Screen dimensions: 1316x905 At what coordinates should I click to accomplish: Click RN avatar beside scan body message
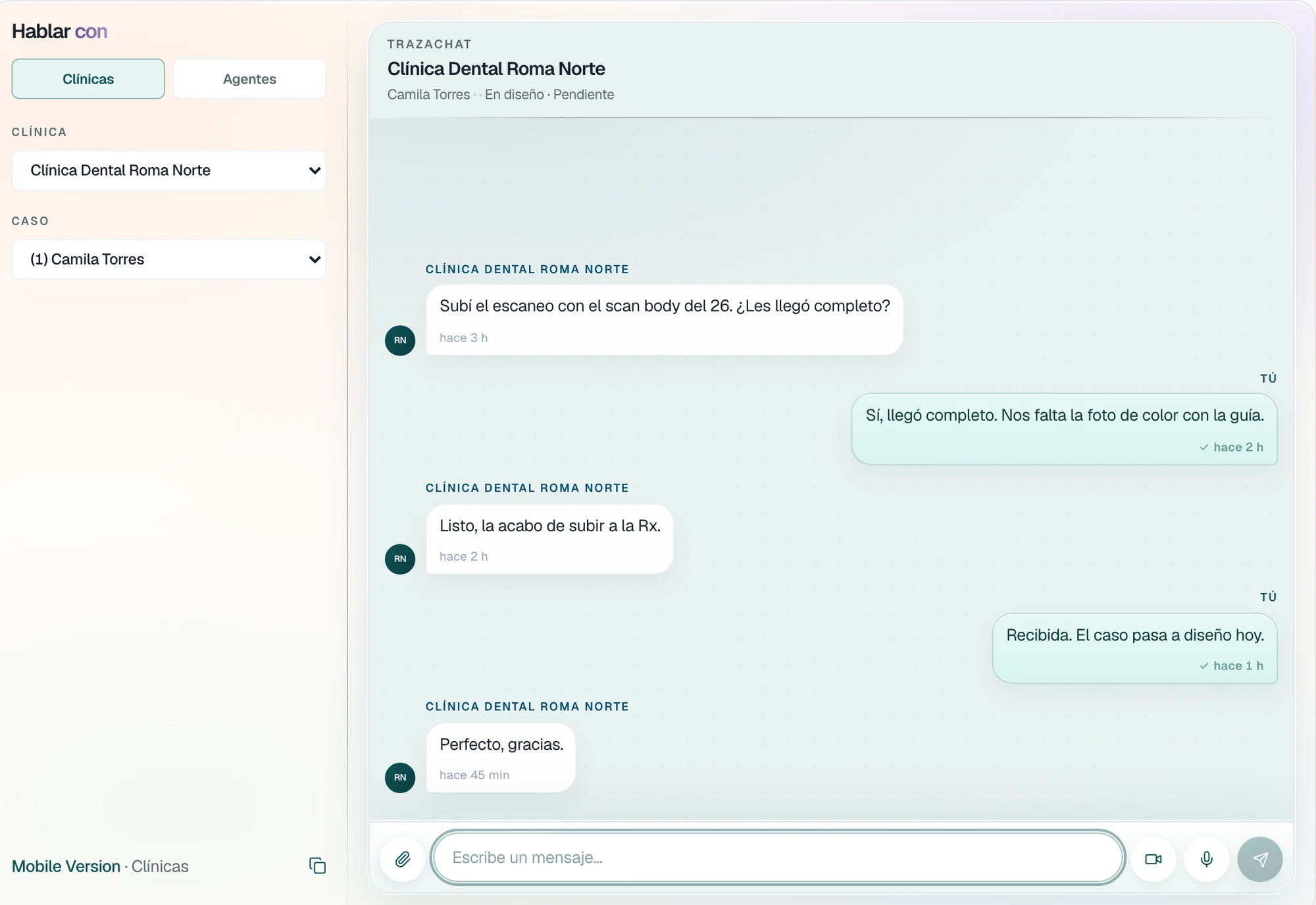point(400,340)
